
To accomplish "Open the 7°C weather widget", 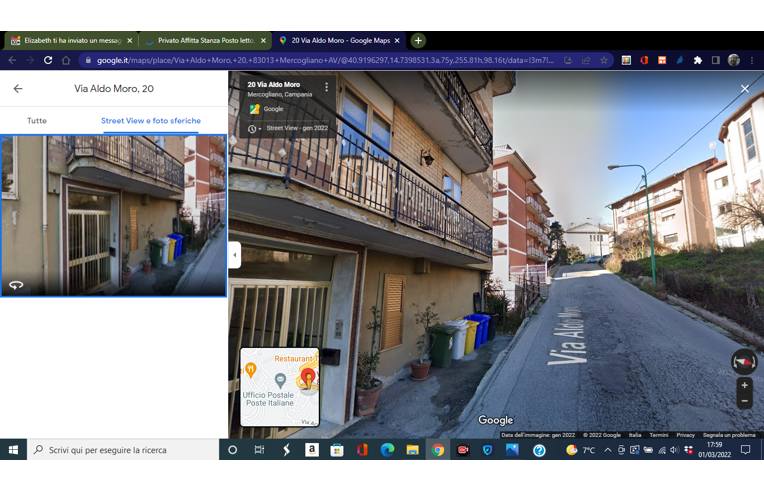I will coord(580,450).
